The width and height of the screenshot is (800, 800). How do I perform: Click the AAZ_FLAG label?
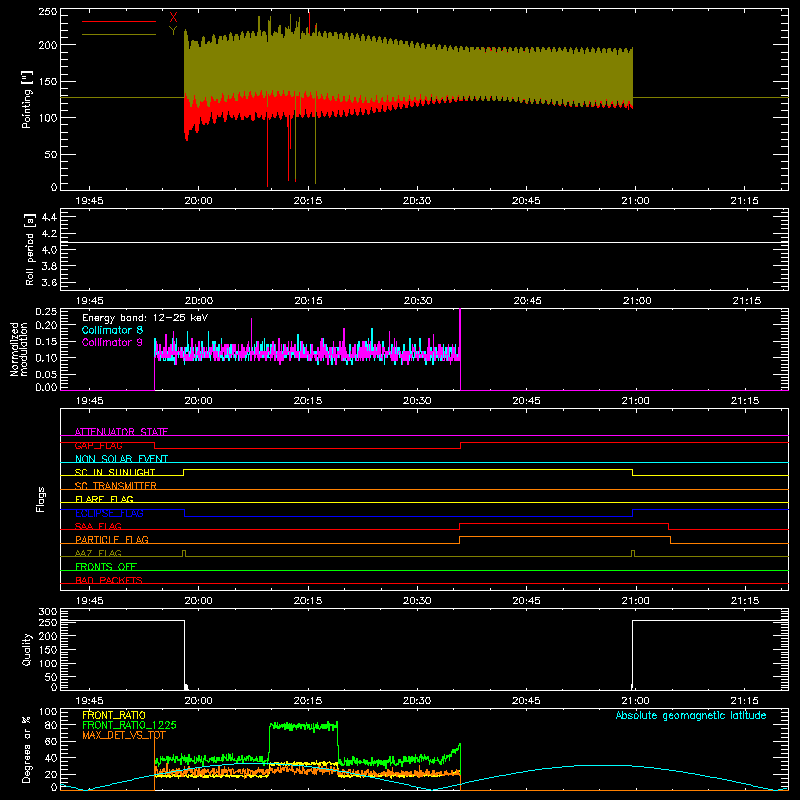coord(98,553)
